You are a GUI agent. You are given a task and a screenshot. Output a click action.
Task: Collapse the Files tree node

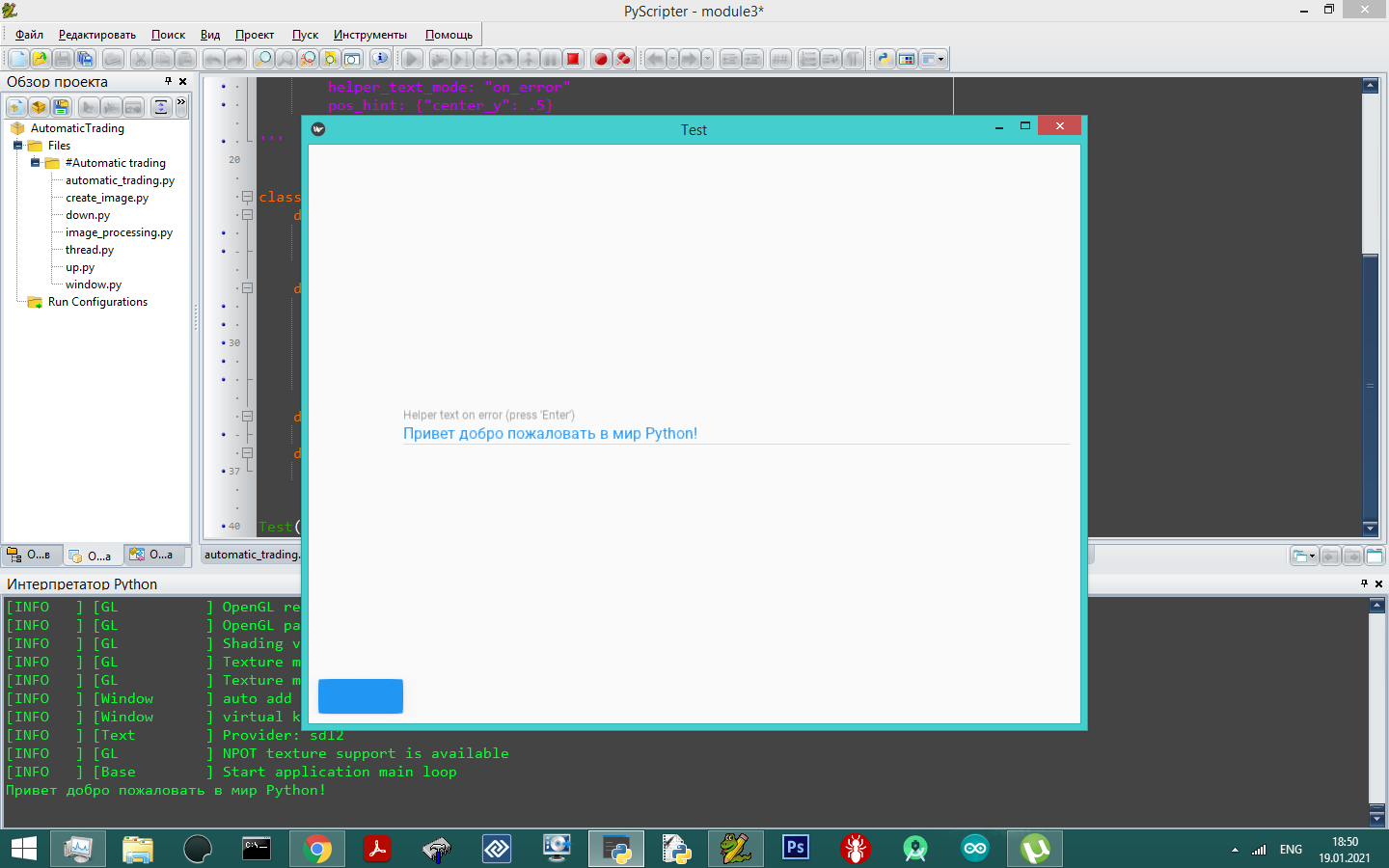pos(17,146)
